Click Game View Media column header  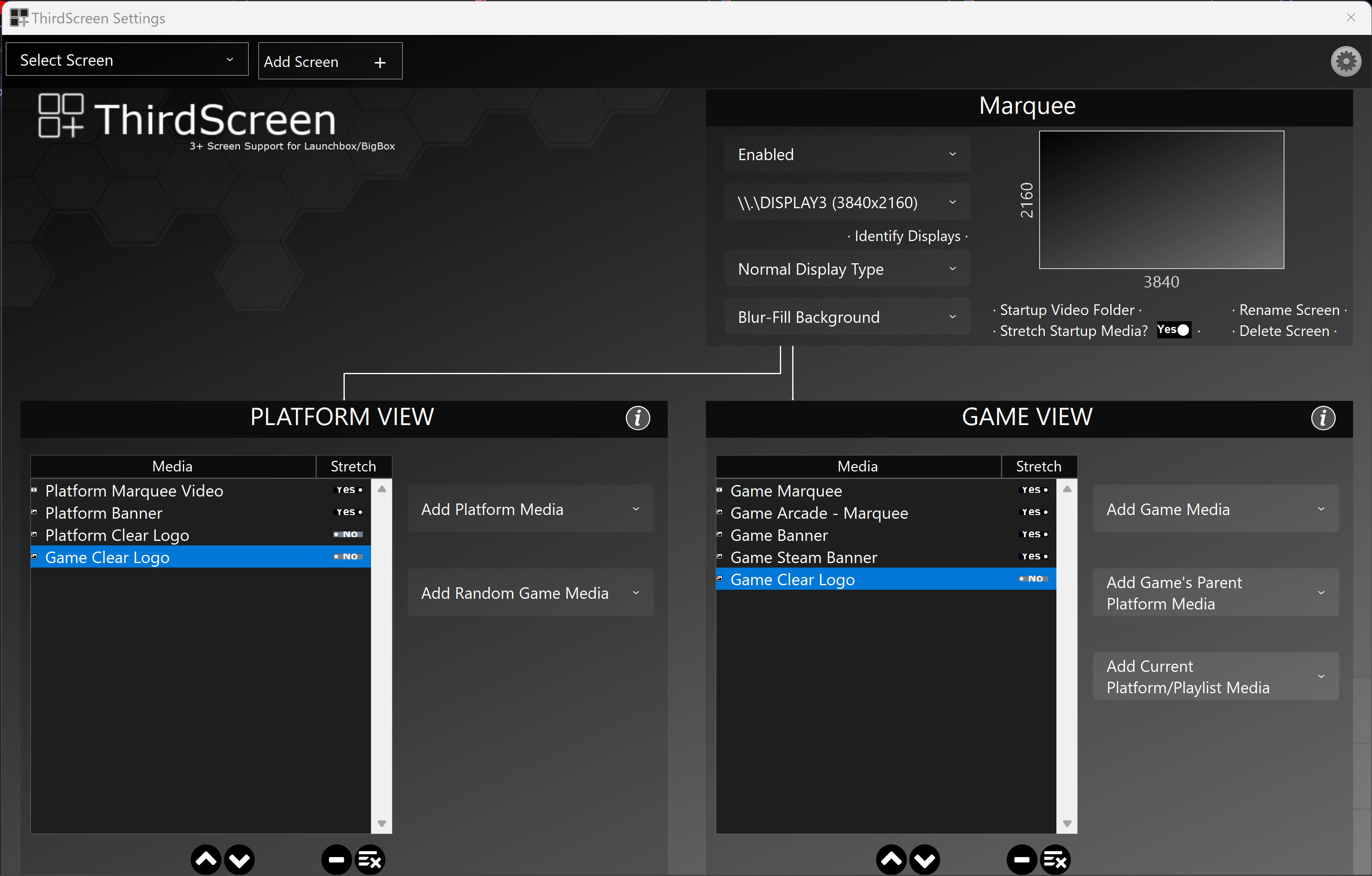click(858, 466)
